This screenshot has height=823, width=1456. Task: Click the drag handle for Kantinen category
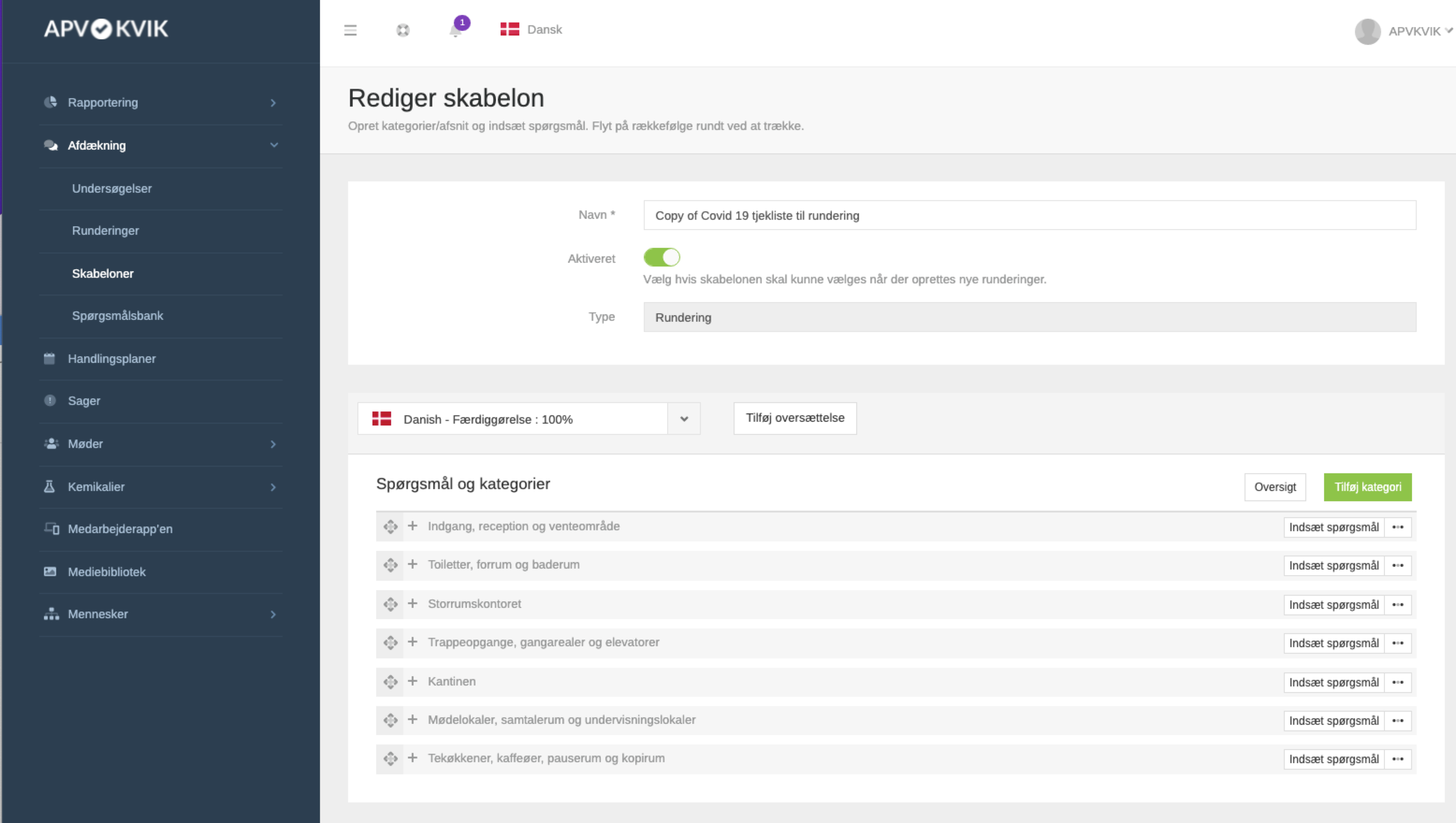[x=390, y=682]
